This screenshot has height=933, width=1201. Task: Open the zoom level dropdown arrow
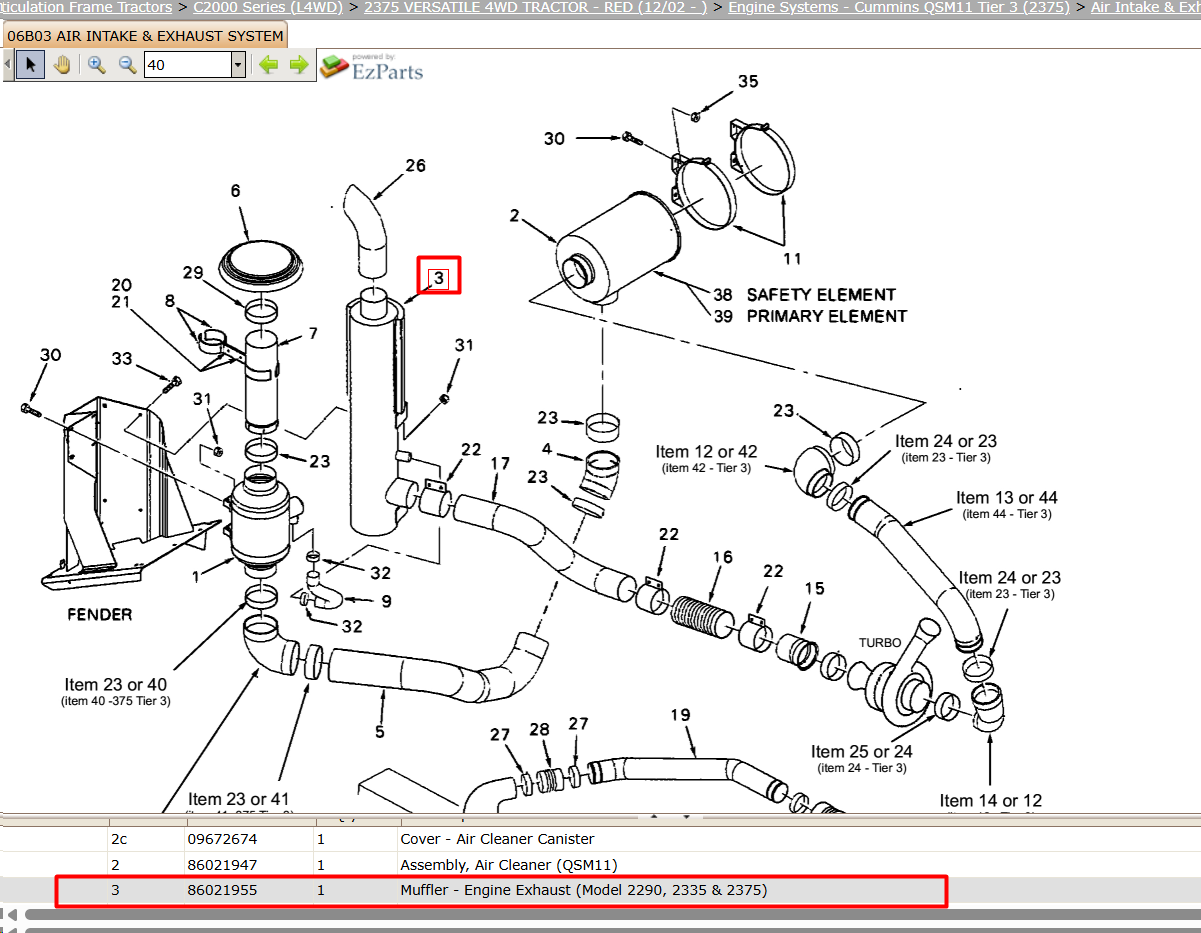238,65
